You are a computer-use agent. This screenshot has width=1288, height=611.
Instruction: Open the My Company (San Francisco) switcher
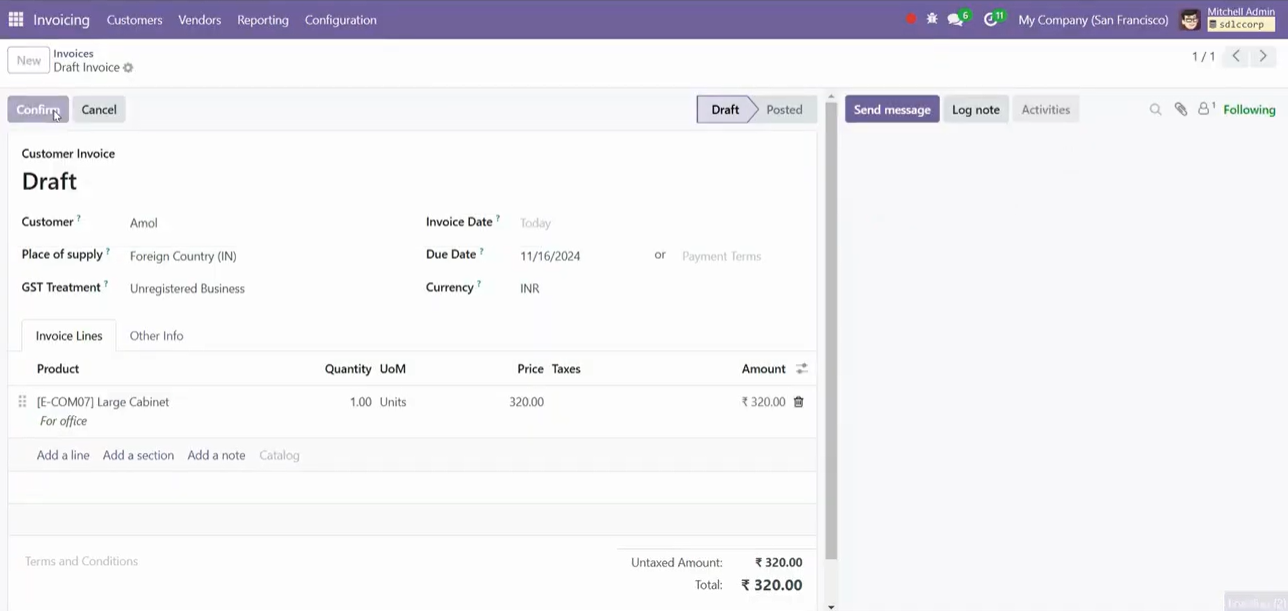[x=1093, y=20]
